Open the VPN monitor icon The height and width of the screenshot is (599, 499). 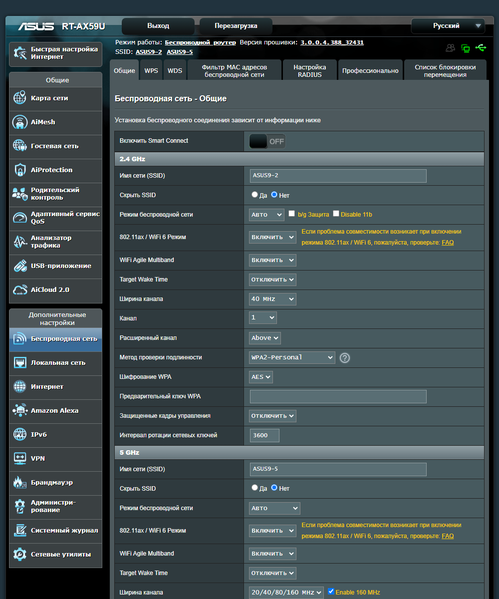20,458
